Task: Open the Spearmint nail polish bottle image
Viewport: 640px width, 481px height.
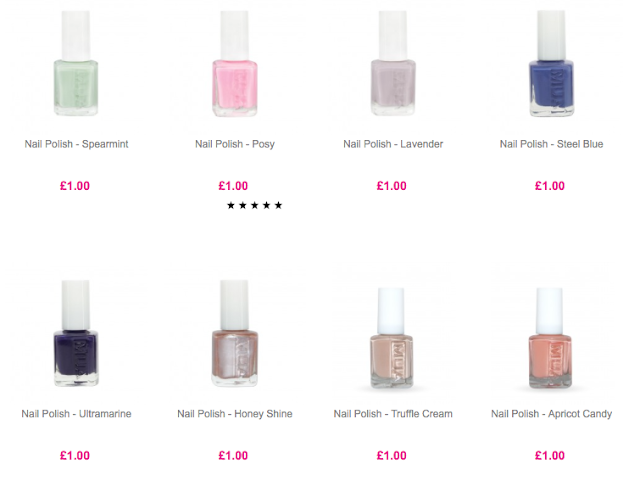Action: pyautogui.click(x=76, y=63)
